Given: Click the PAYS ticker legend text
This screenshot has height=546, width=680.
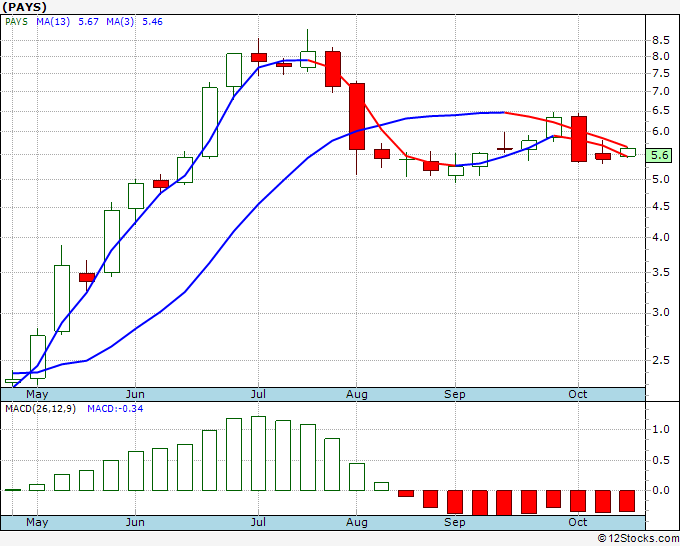Looking at the screenshot, I should [16, 22].
